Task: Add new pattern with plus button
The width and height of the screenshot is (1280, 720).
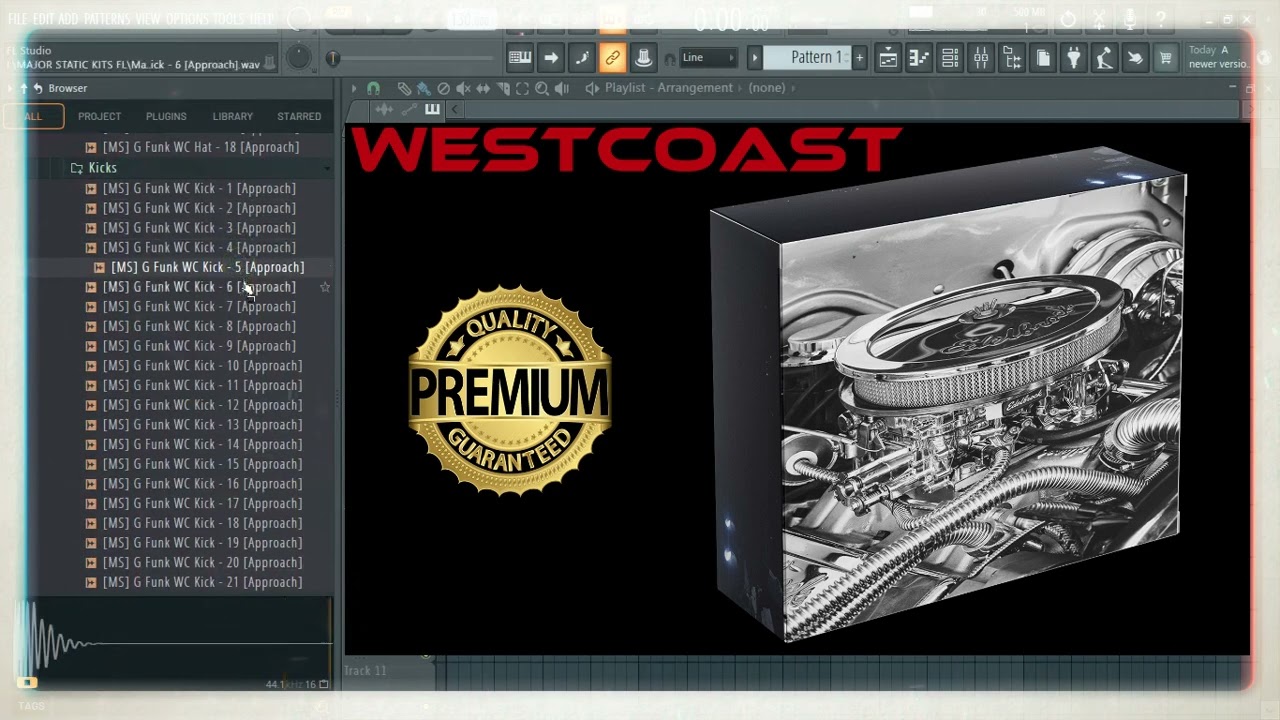Action: click(859, 58)
